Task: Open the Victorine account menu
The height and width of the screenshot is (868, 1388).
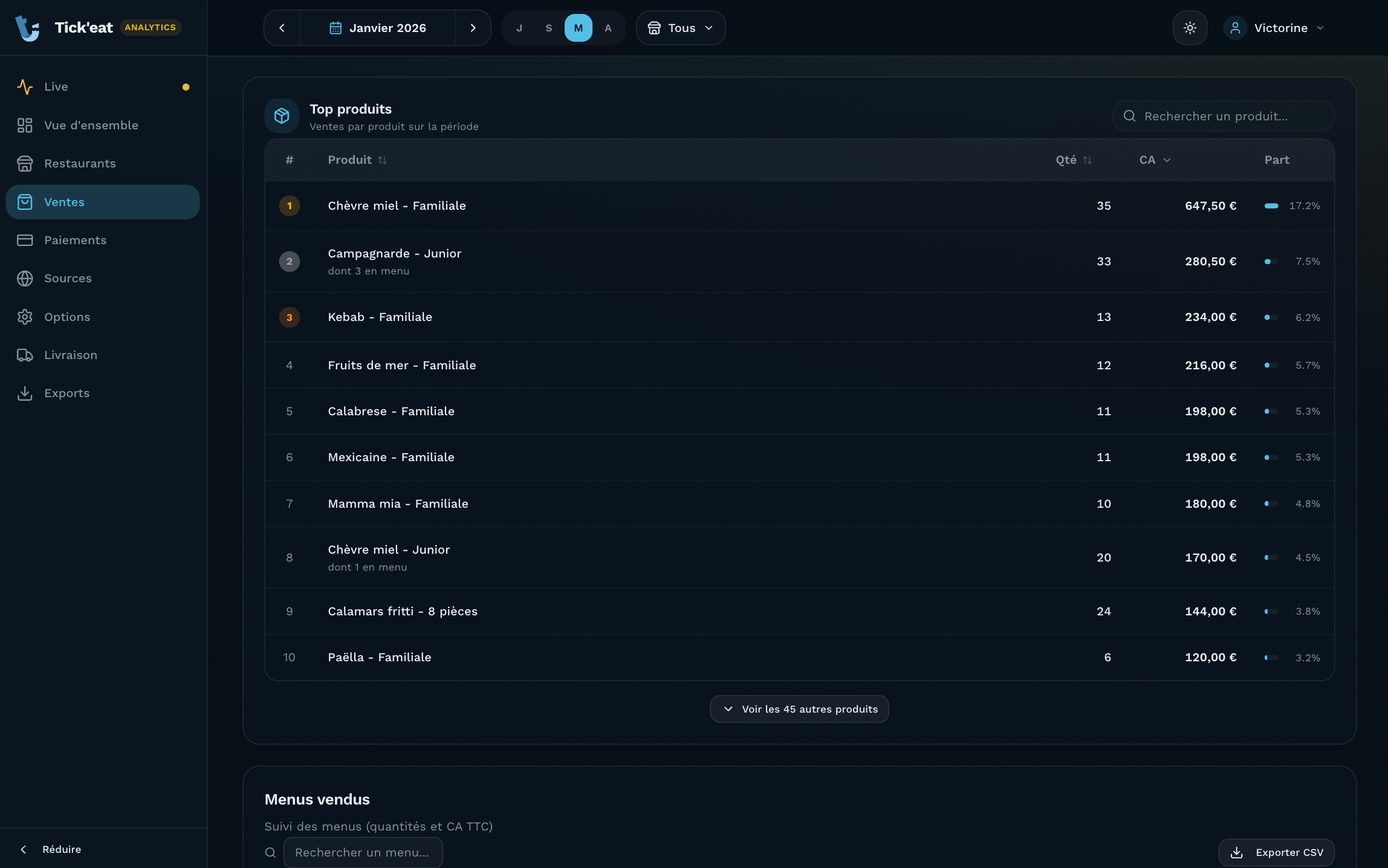Action: pyautogui.click(x=1276, y=27)
